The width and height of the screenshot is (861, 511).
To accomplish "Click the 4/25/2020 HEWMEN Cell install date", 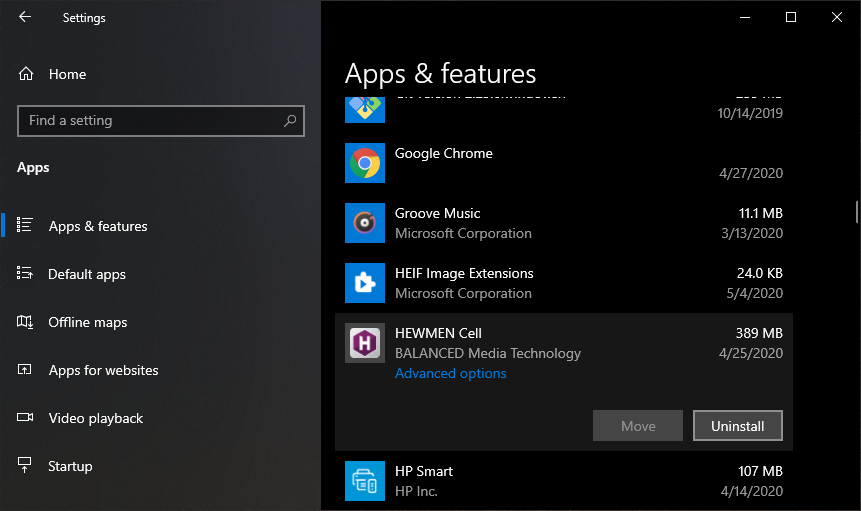I will 751,353.
